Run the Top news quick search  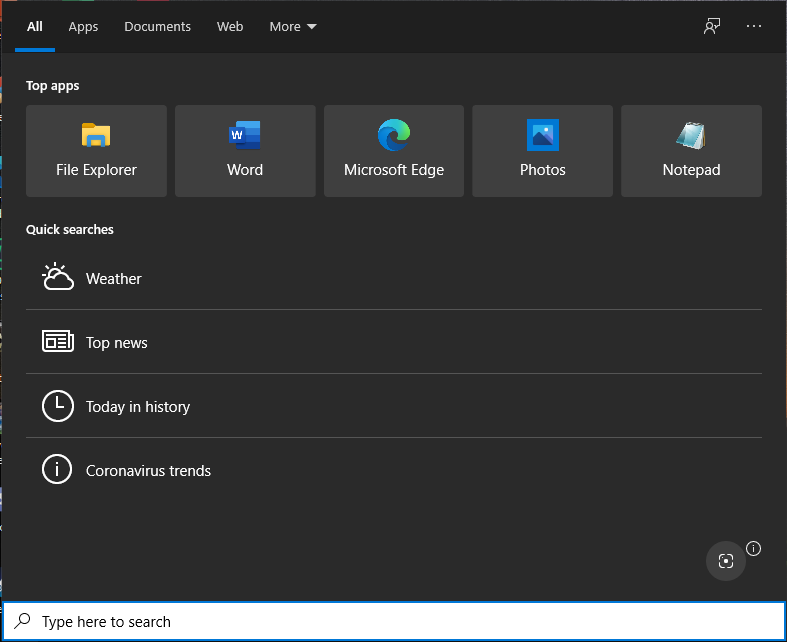[x=394, y=342]
